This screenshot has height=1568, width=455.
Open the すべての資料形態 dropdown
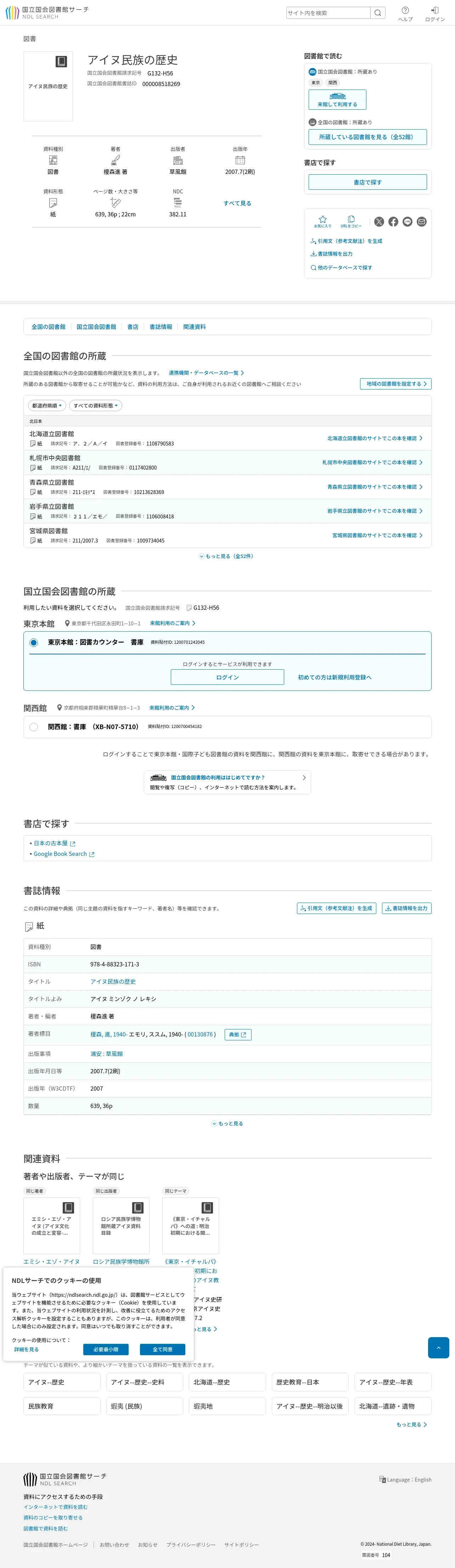(x=96, y=405)
